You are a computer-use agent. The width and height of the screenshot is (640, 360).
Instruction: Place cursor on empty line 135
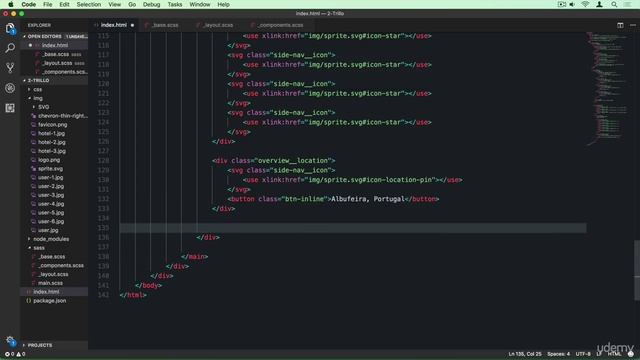click(x=353, y=228)
